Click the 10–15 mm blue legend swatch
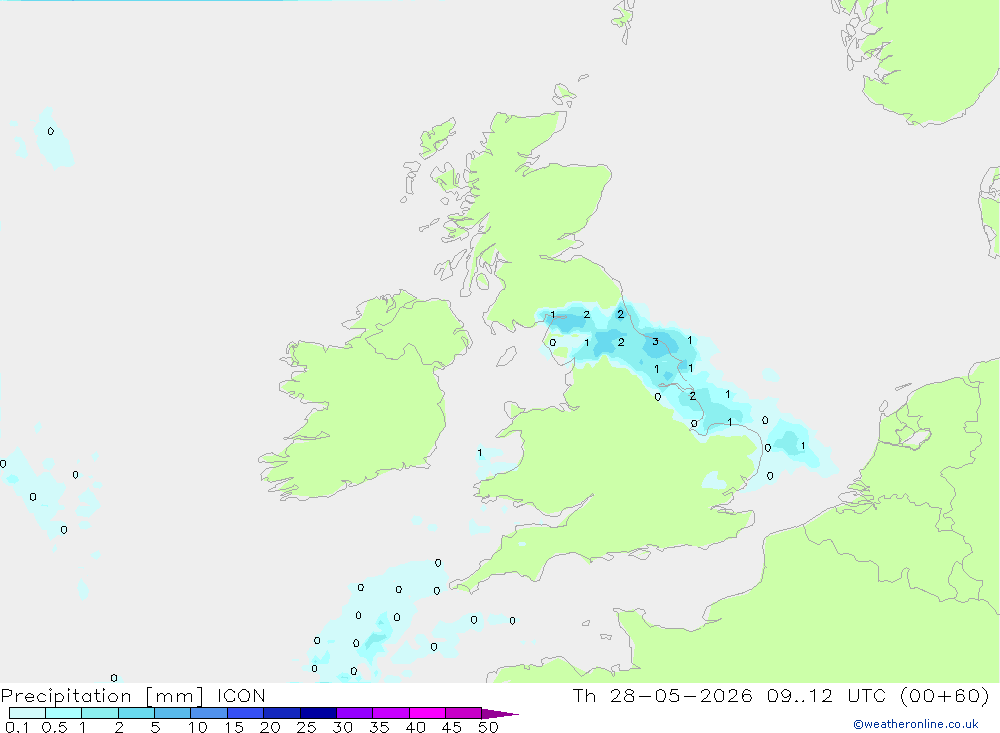This screenshot has height=733, width=1000. [x=209, y=713]
